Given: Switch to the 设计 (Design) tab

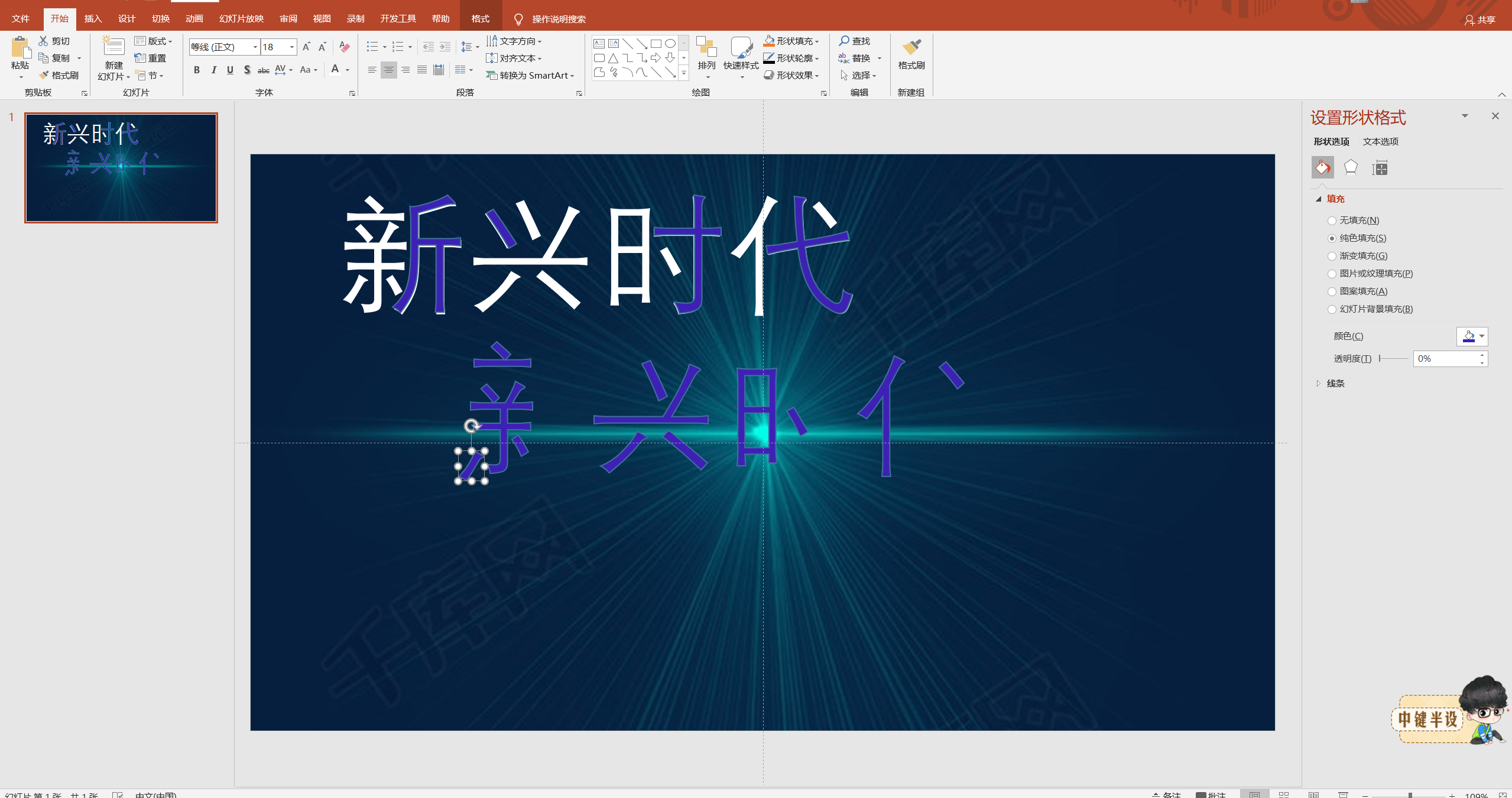Looking at the screenshot, I should pos(126,19).
